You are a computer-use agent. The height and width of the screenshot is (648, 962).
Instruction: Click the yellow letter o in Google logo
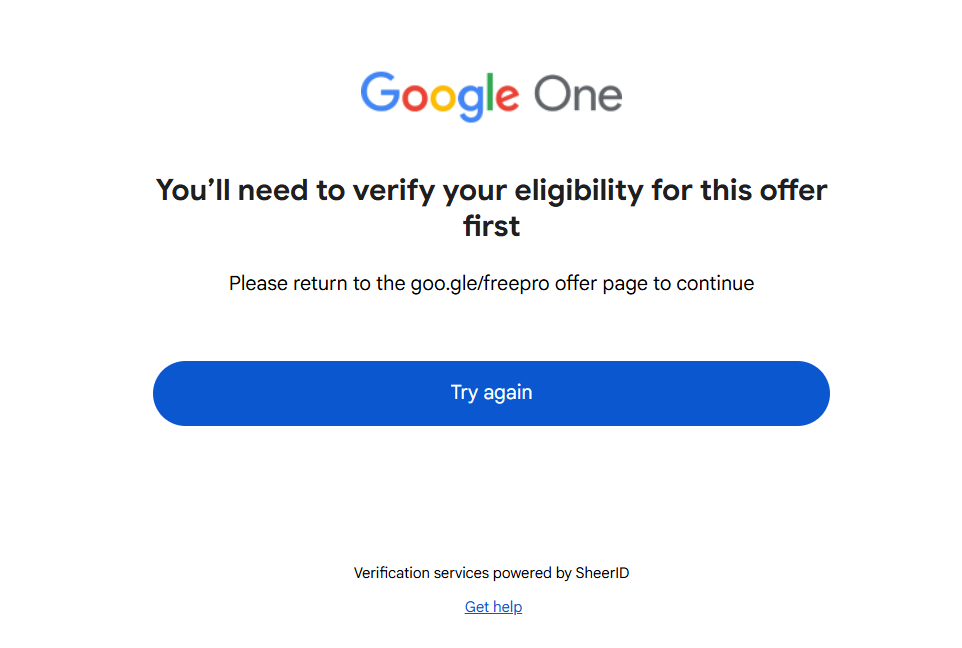point(444,98)
